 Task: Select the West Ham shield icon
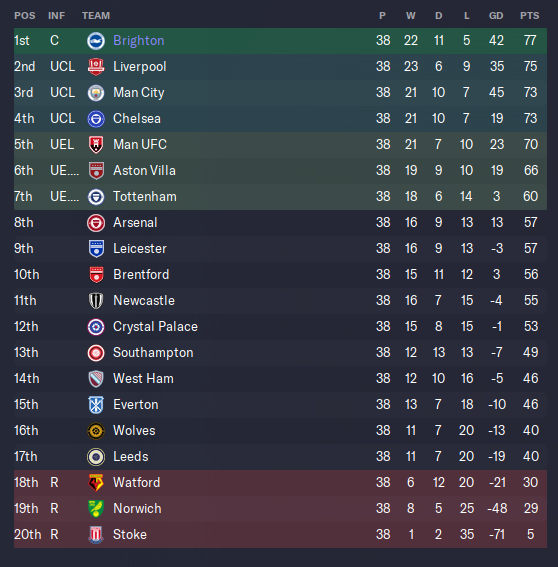pyautogui.click(x=96, y=379)
